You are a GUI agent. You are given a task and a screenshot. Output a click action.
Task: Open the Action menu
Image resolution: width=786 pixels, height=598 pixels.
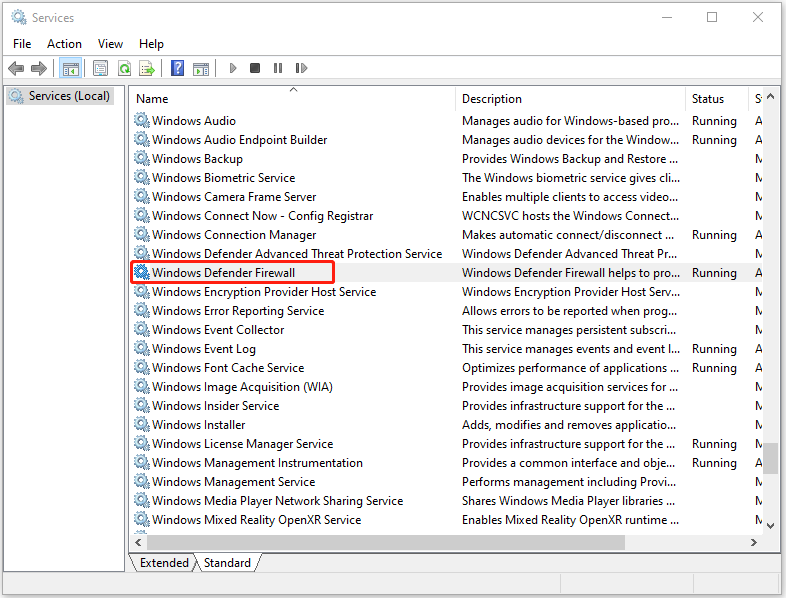[64, 44]
